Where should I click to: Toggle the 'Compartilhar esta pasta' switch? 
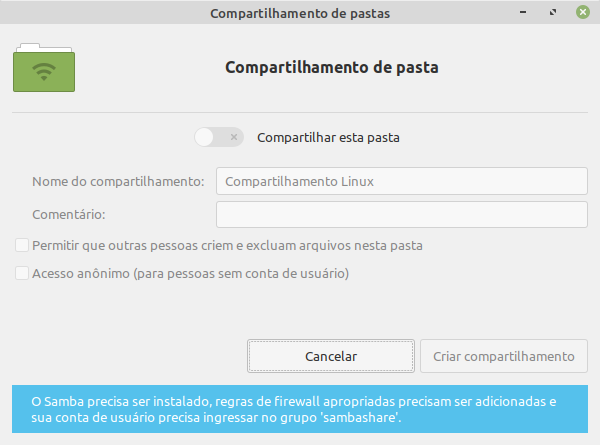[x=219, y=137]
